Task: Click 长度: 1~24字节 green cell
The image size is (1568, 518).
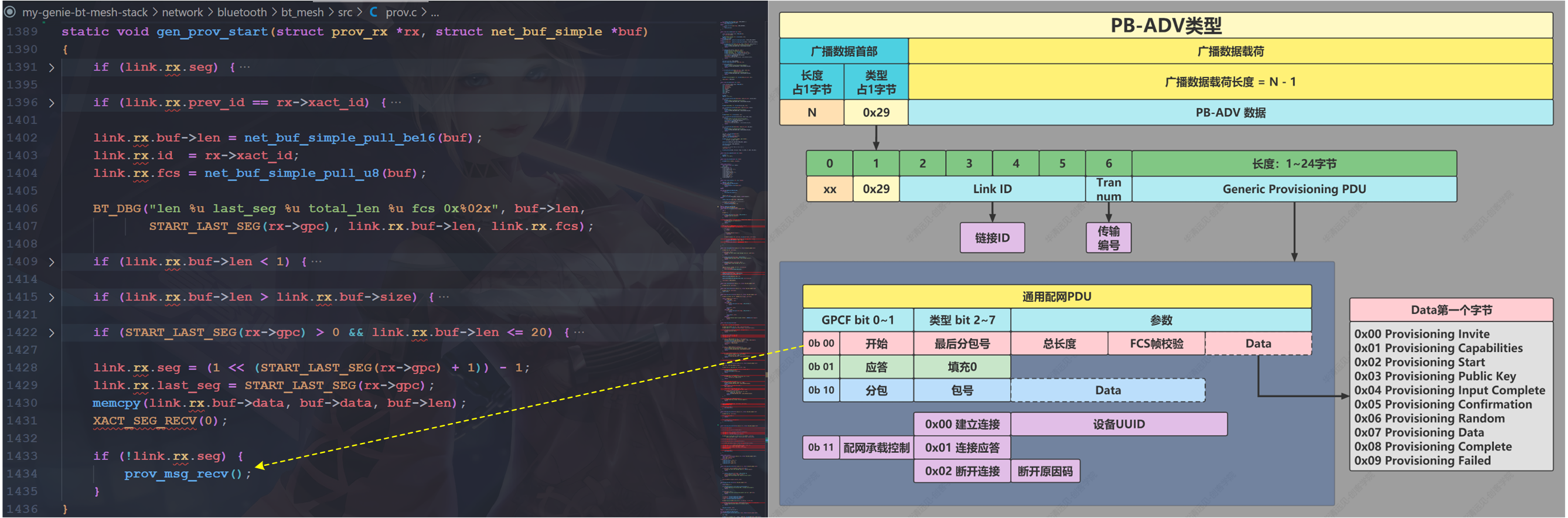Action: 1294,163
